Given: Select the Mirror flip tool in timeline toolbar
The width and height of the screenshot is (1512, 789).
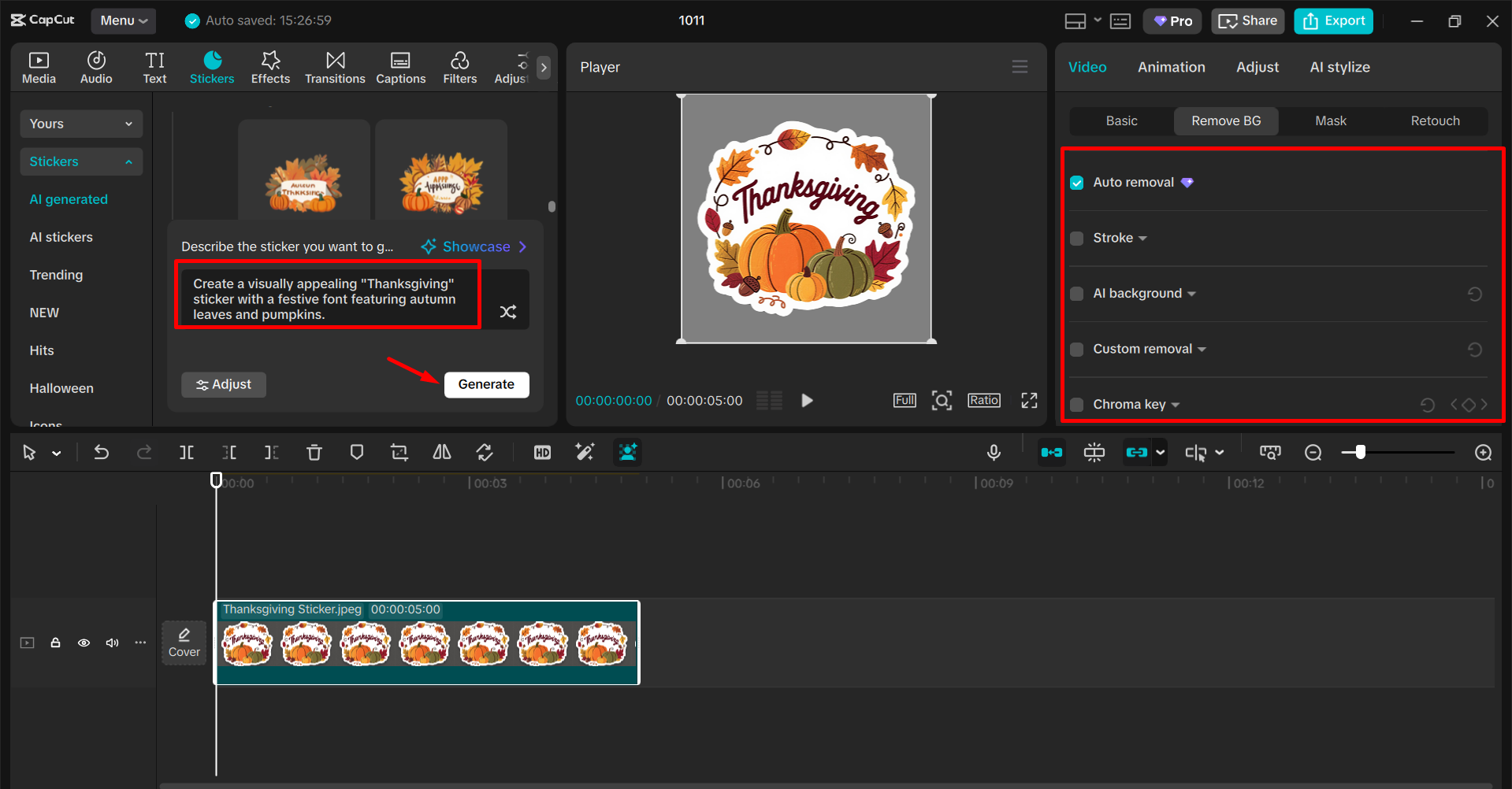Looking at the screenshot, I should click(441, 452).
